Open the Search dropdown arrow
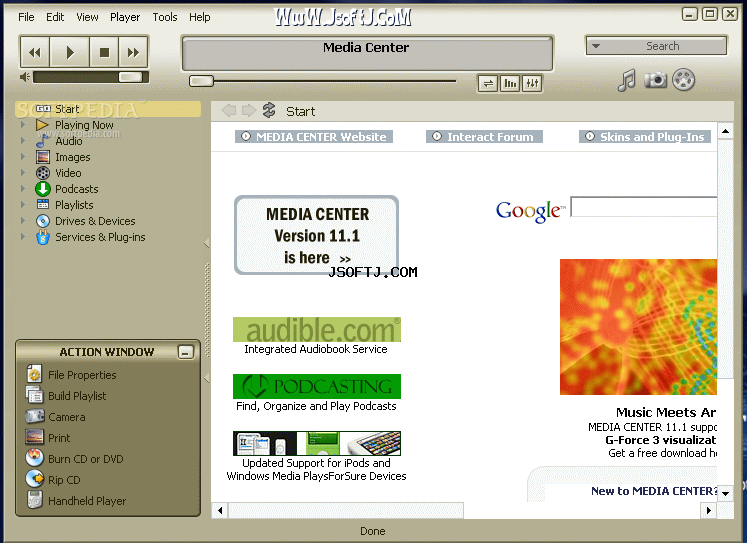 [x=596, y=46]
